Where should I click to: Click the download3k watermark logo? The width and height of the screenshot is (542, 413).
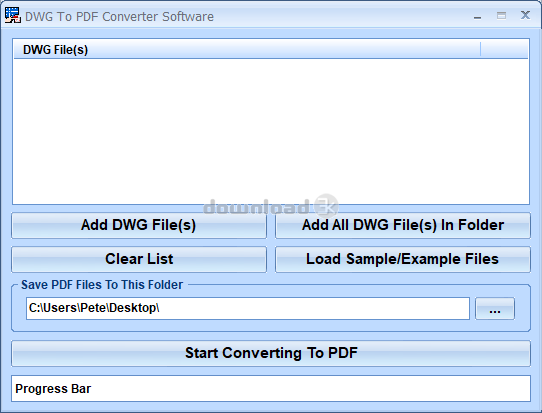point(271,207)
